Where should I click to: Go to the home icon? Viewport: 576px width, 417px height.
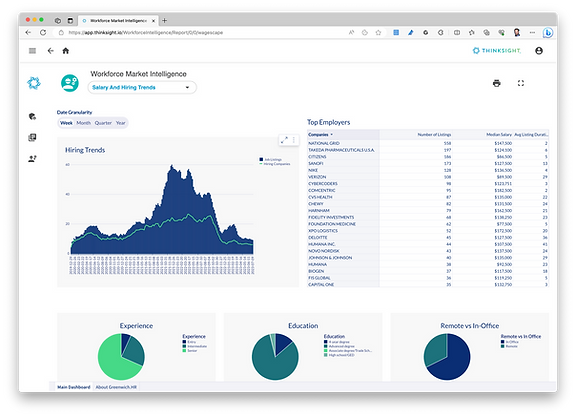click(x=66, y=51)
